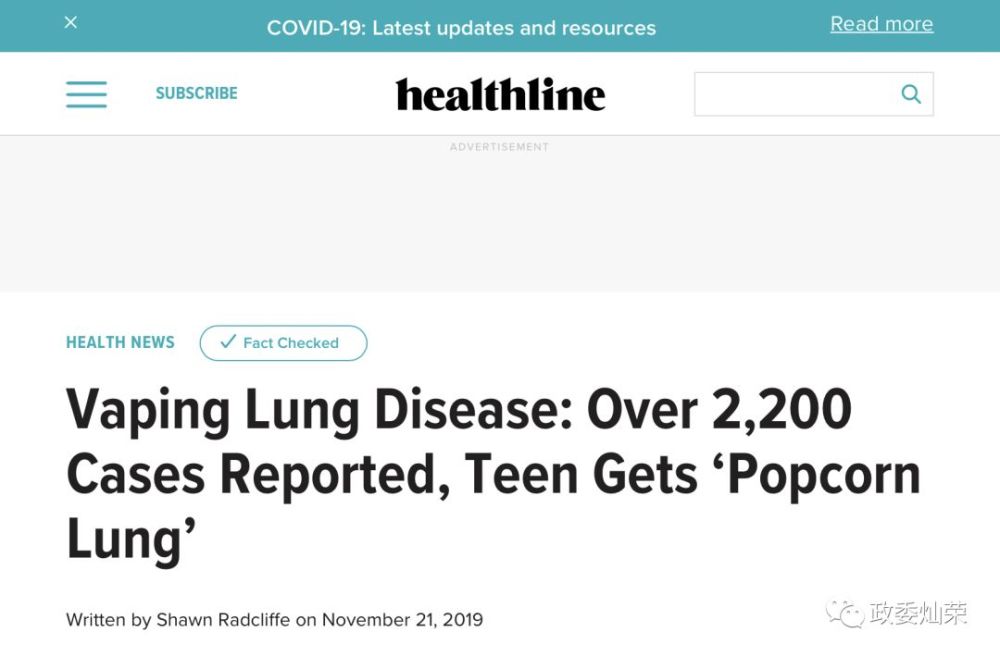This screenshot has width=1000, height=657.
Task: Open the HEALTH NEWS category
Action: point(120,342)
